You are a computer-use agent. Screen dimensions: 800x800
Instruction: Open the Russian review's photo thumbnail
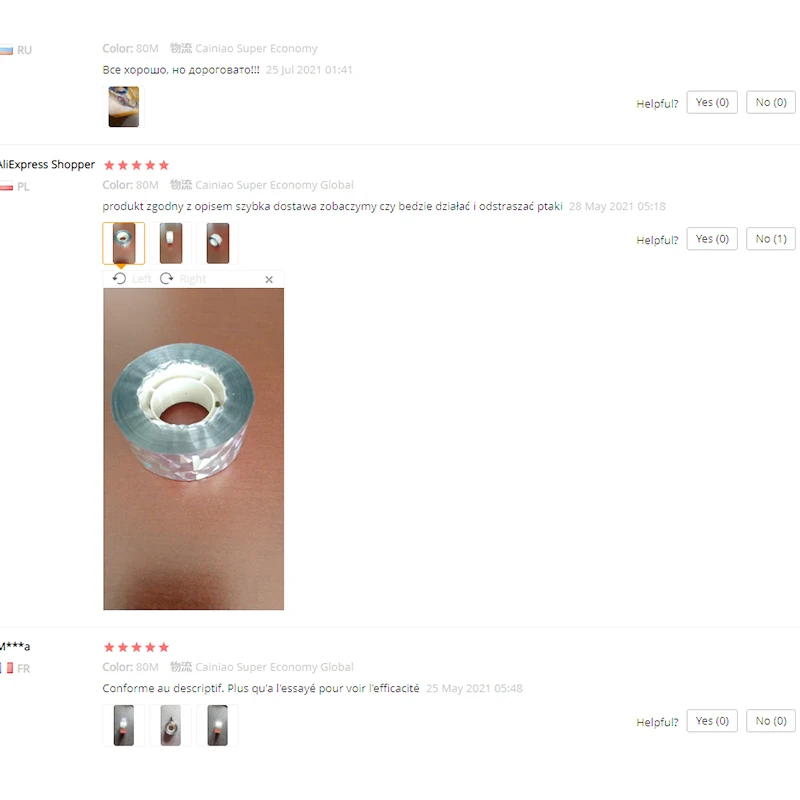(x=123, y=107)
